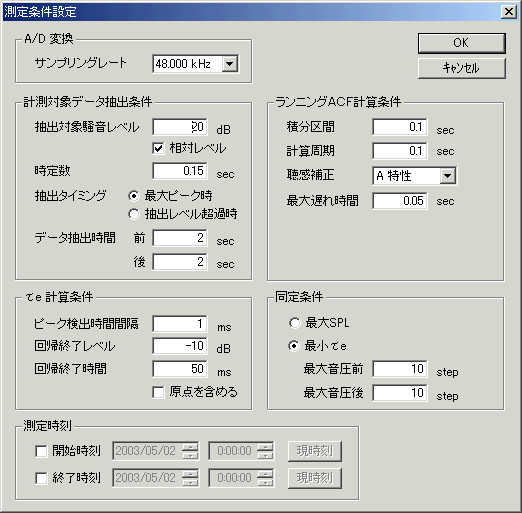Click the 48.000 kHz combo box
The width and height of the screenshot is (522, 513).
[x=196, y=64]
